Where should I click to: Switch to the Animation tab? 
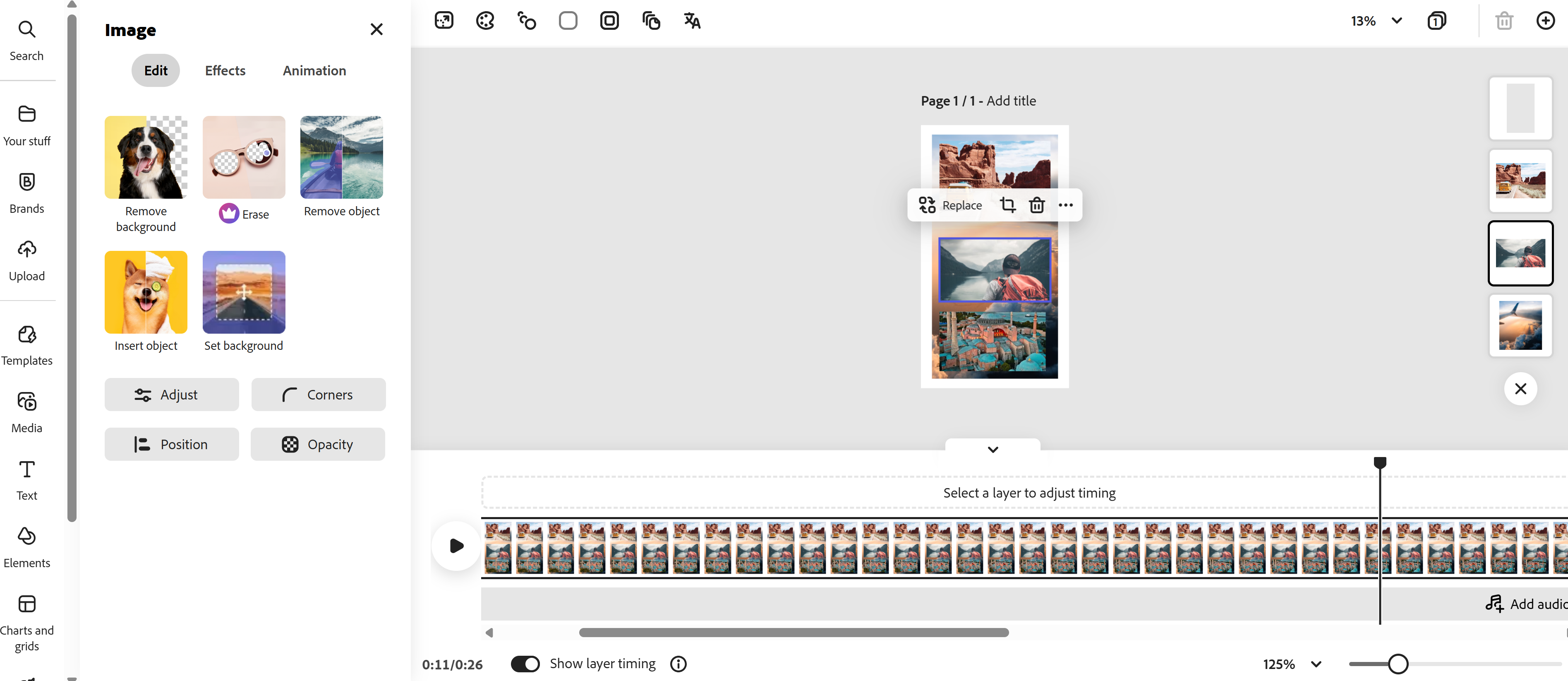(x=314, y=71)
